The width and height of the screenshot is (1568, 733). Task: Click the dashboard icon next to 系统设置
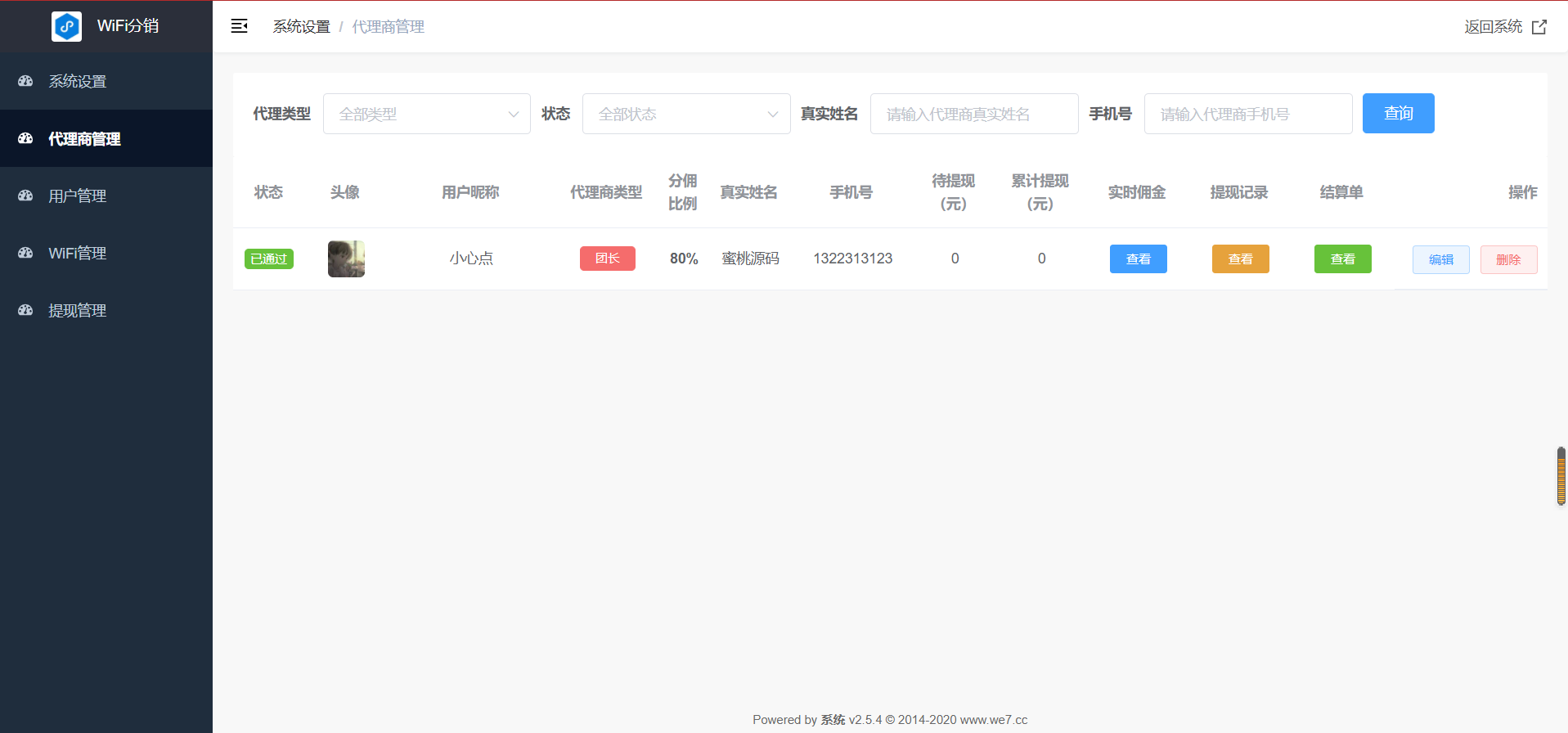pos(25,81)
